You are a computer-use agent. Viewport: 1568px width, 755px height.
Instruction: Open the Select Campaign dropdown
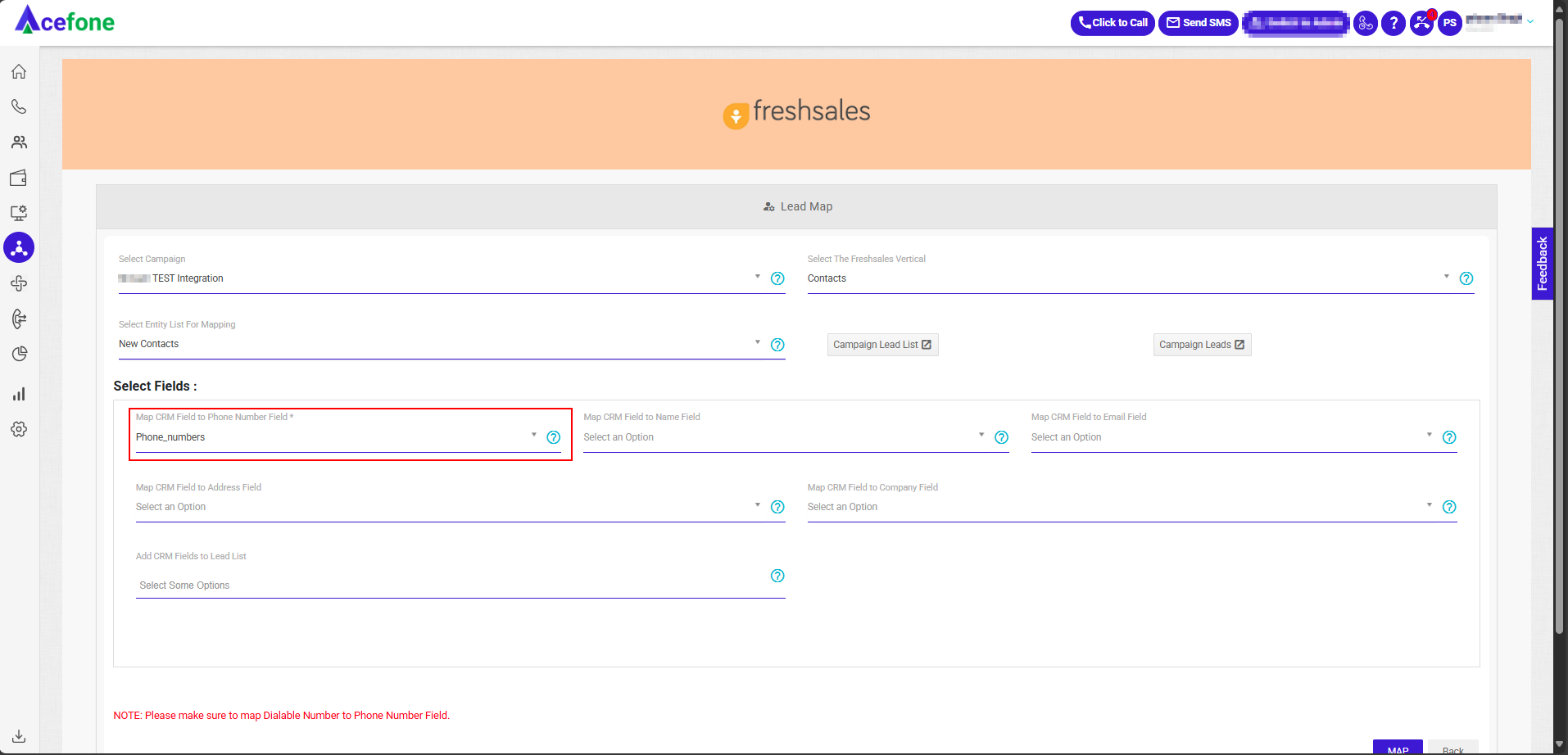point(440,278)
